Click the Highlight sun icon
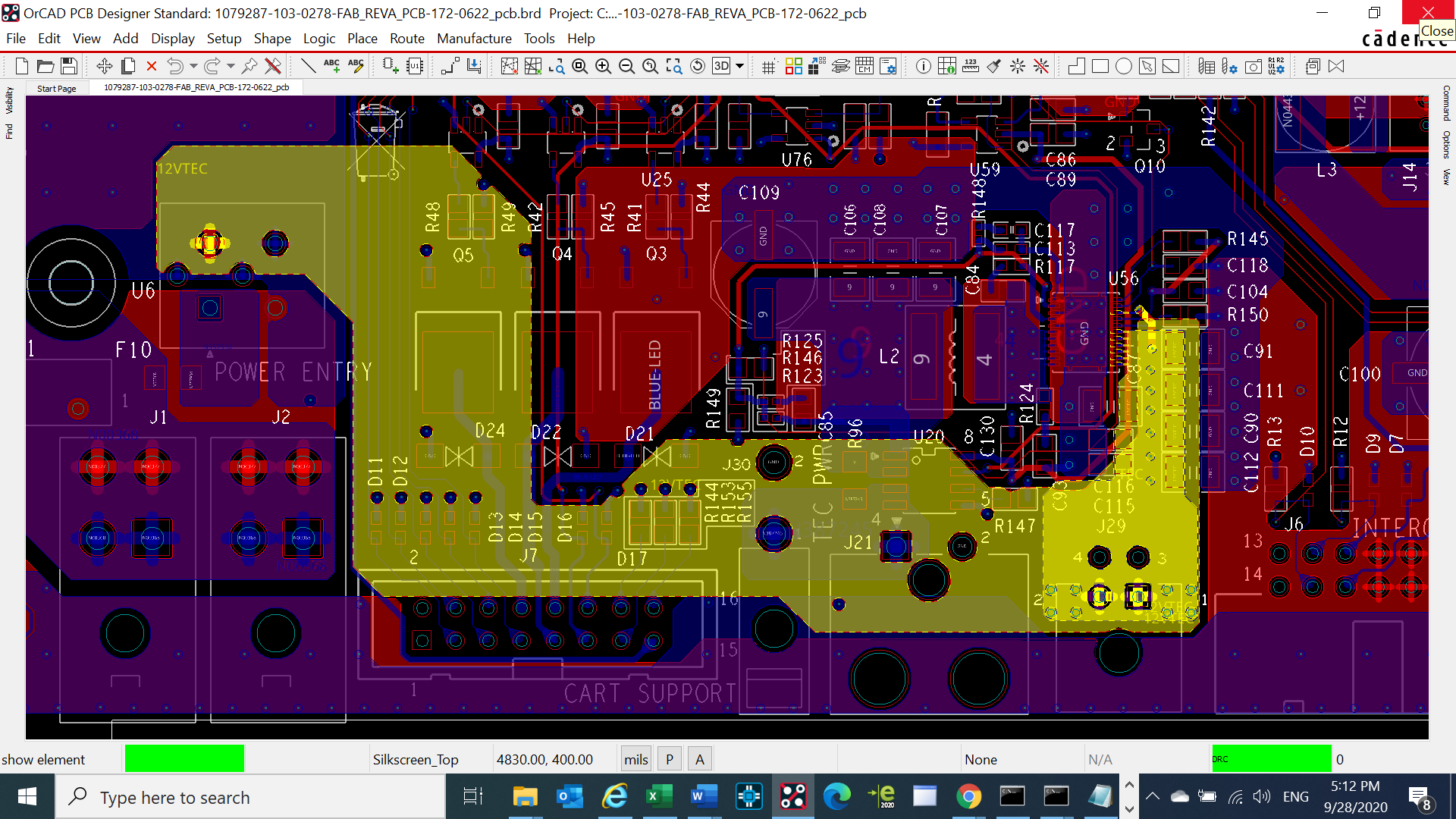 tap(1018, 67)
